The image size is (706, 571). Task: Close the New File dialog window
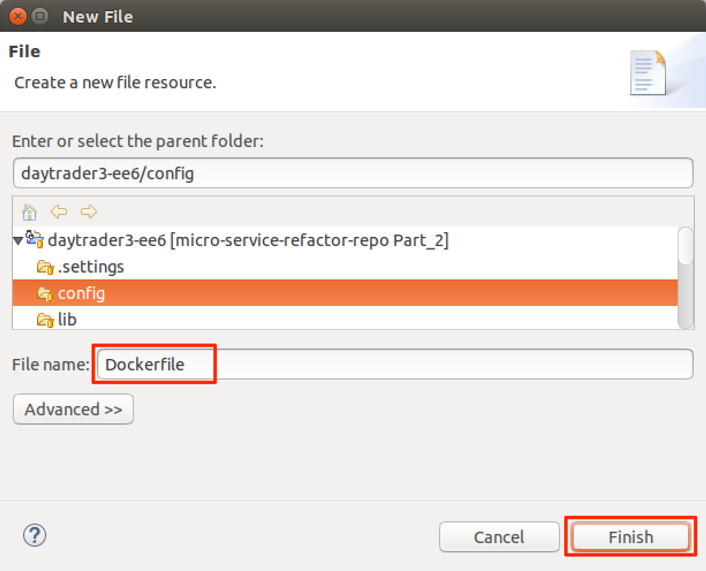click(x=16, y=16)
